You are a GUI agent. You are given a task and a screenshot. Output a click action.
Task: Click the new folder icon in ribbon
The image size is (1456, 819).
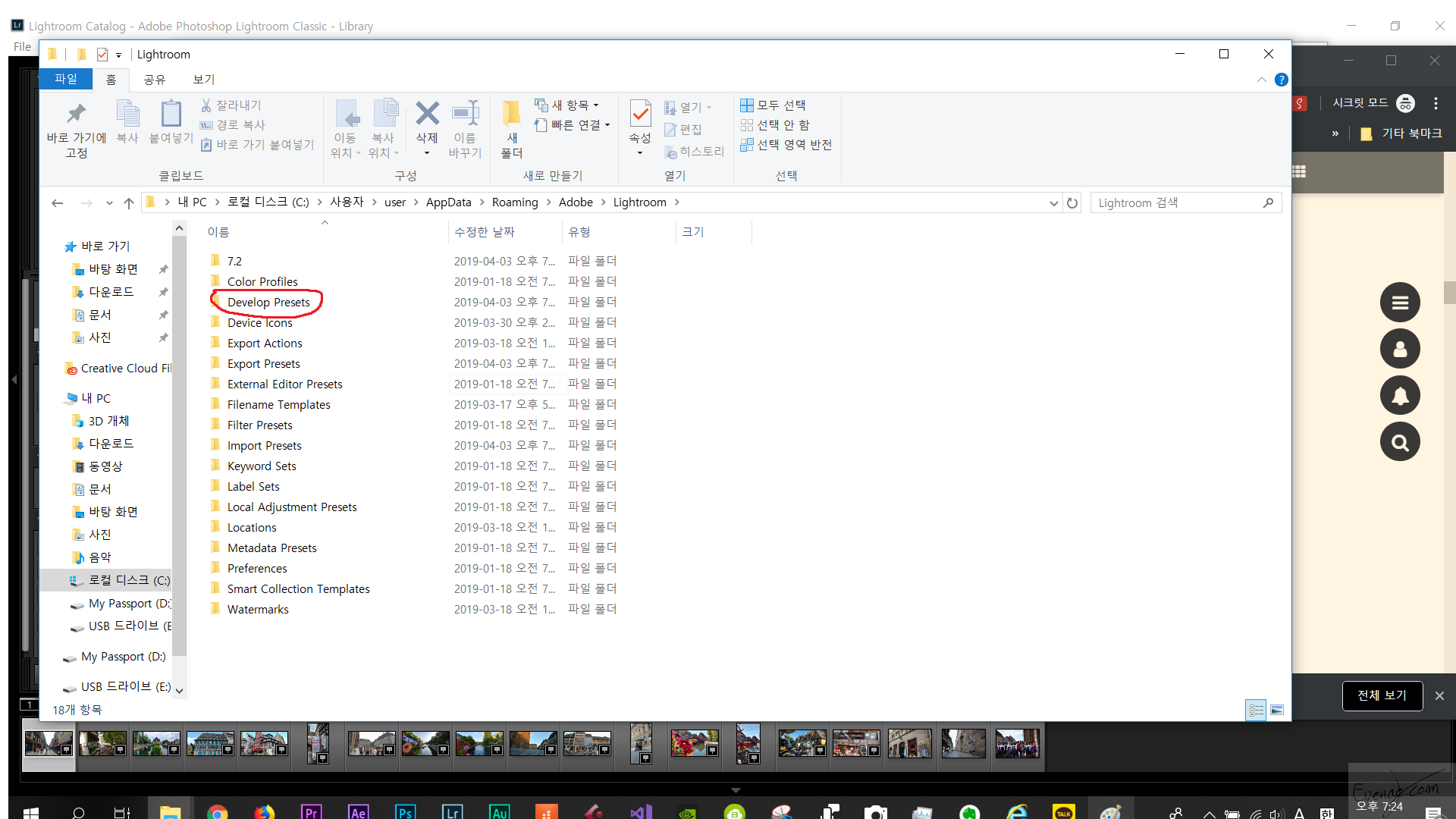512,115
